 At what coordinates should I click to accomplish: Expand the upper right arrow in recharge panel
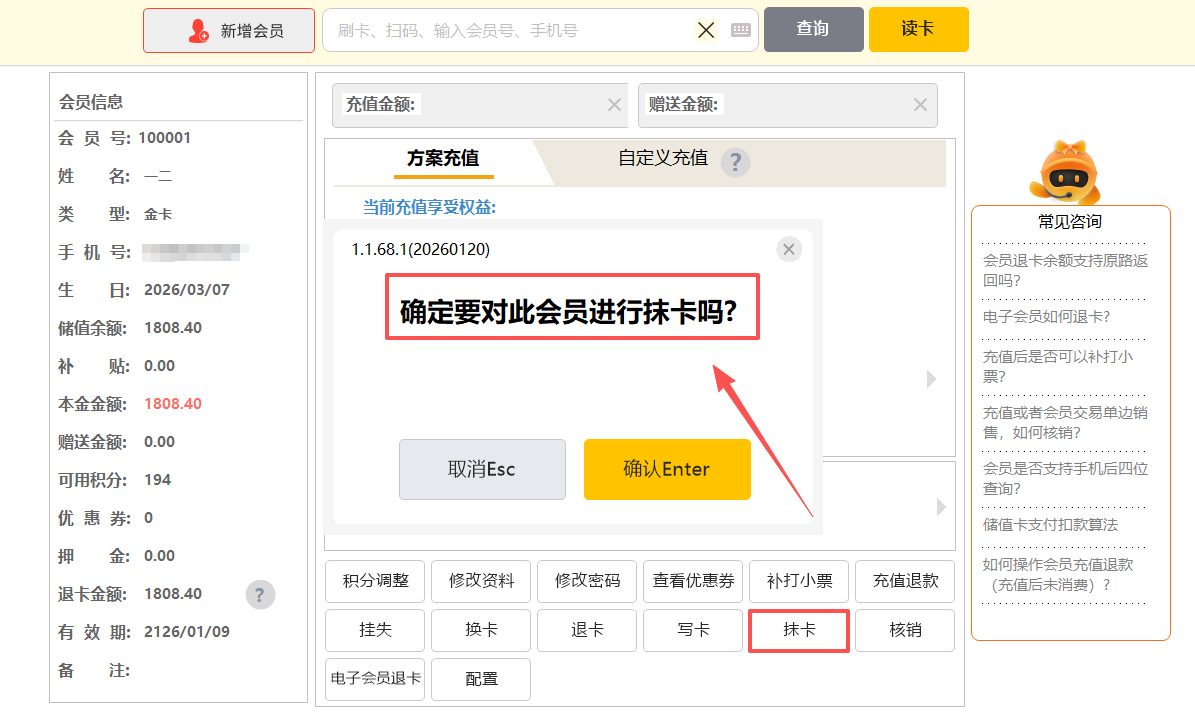(931, 379)
